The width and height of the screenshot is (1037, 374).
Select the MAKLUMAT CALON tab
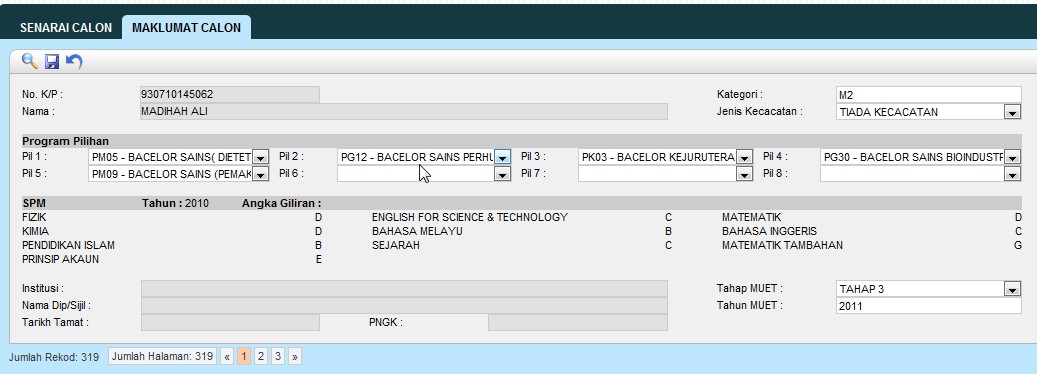click(x=187, y=28)
